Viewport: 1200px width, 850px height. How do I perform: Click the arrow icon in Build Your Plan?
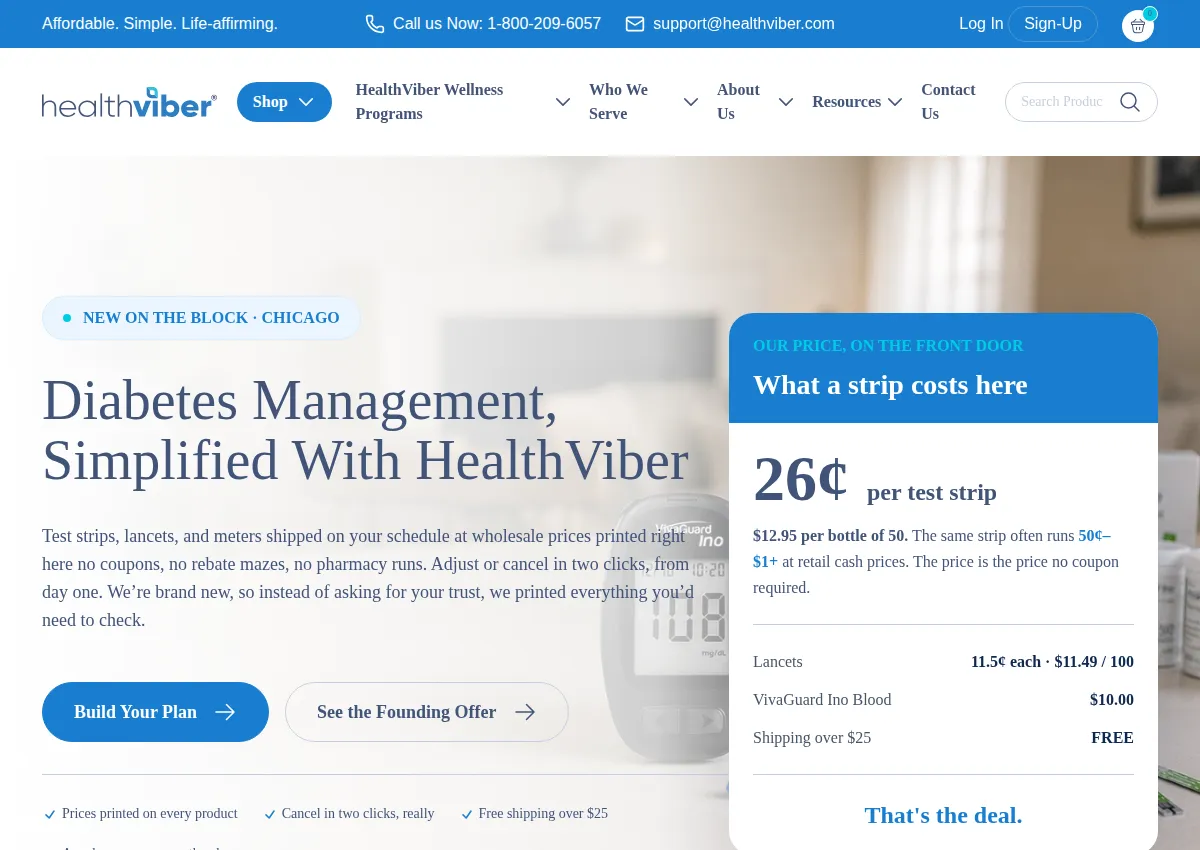225,712
